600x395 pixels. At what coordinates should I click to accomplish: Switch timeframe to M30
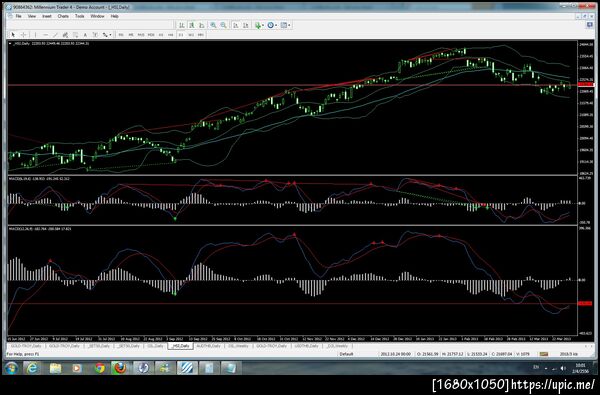tap(151, 35)
